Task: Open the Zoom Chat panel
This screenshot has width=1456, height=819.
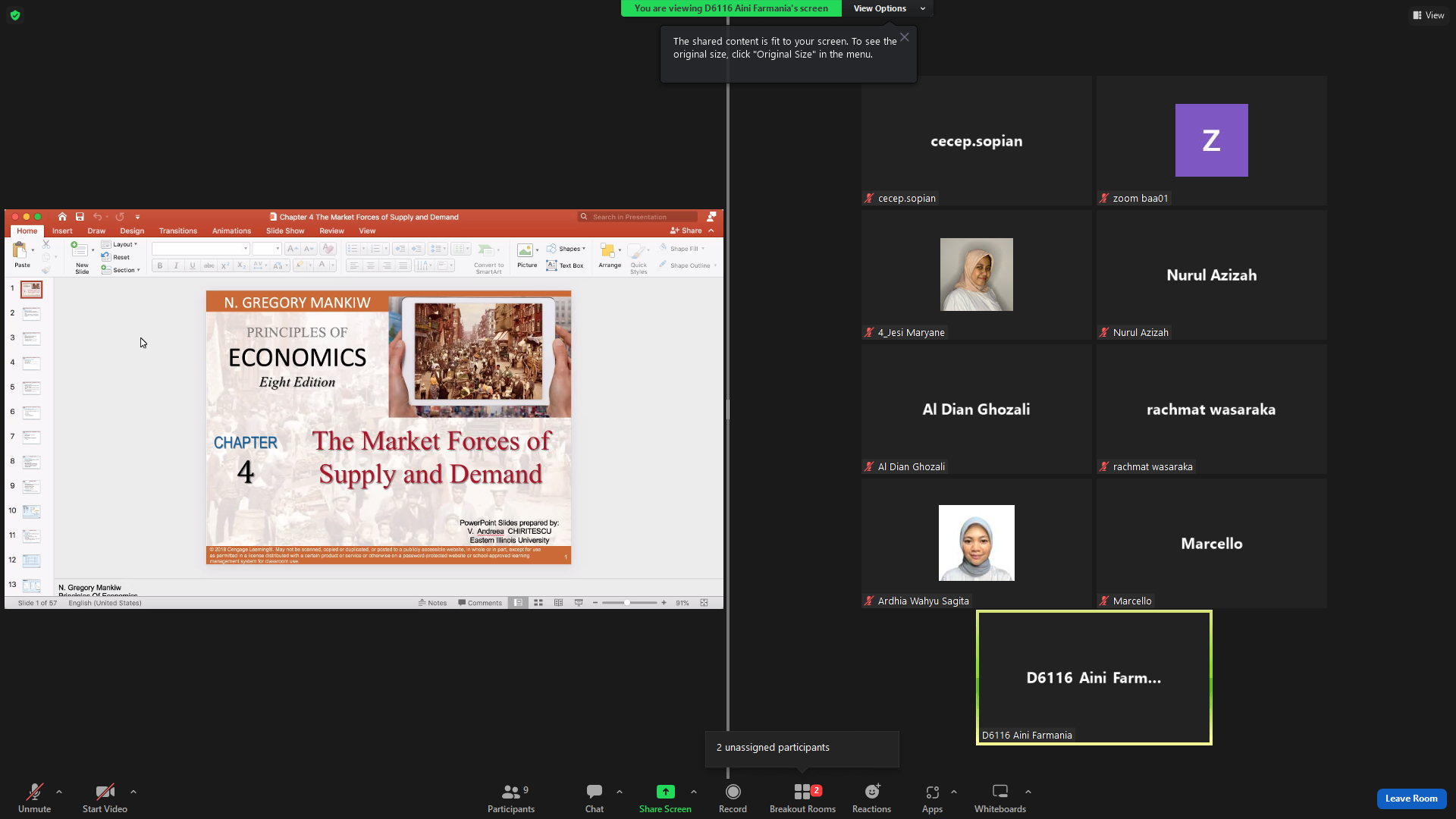Action: point(595,798)
